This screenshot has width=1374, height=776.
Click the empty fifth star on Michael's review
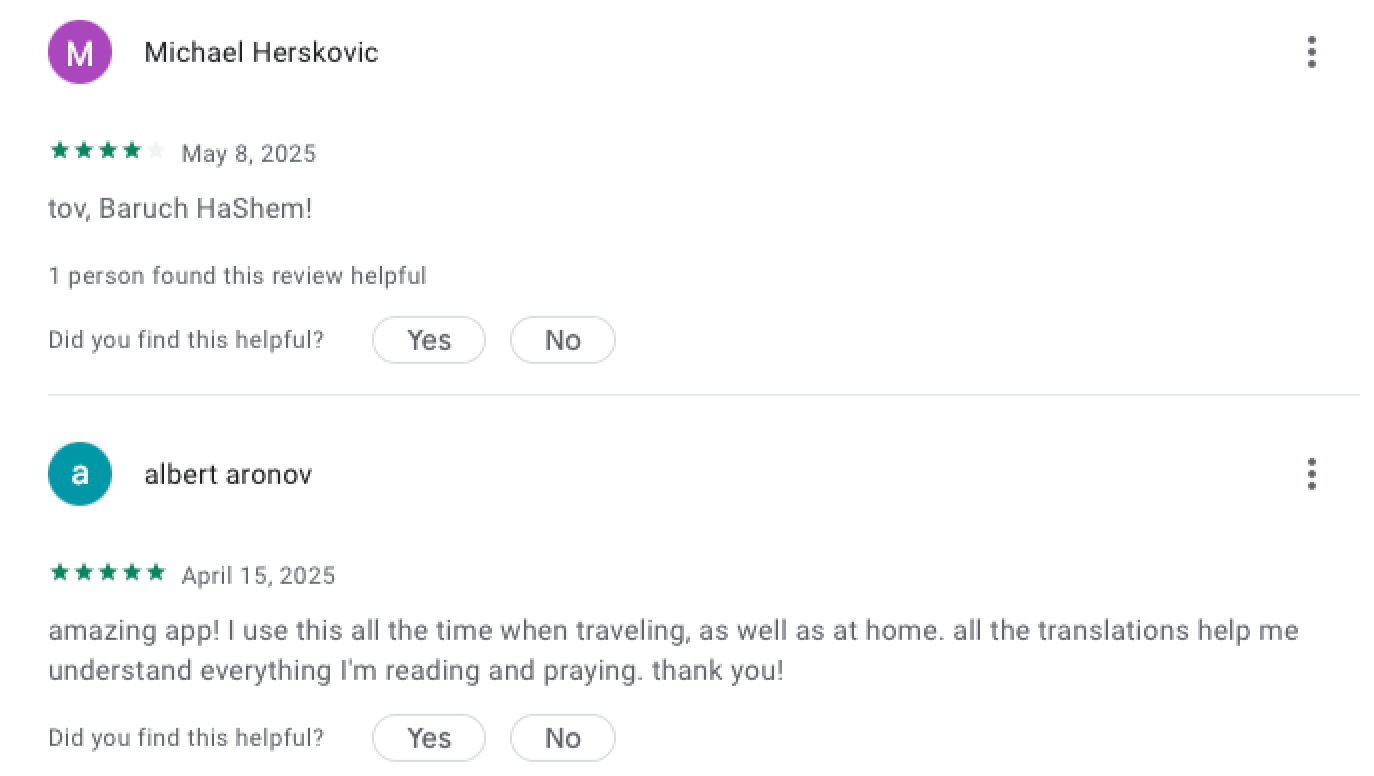[x=155, y=152]
